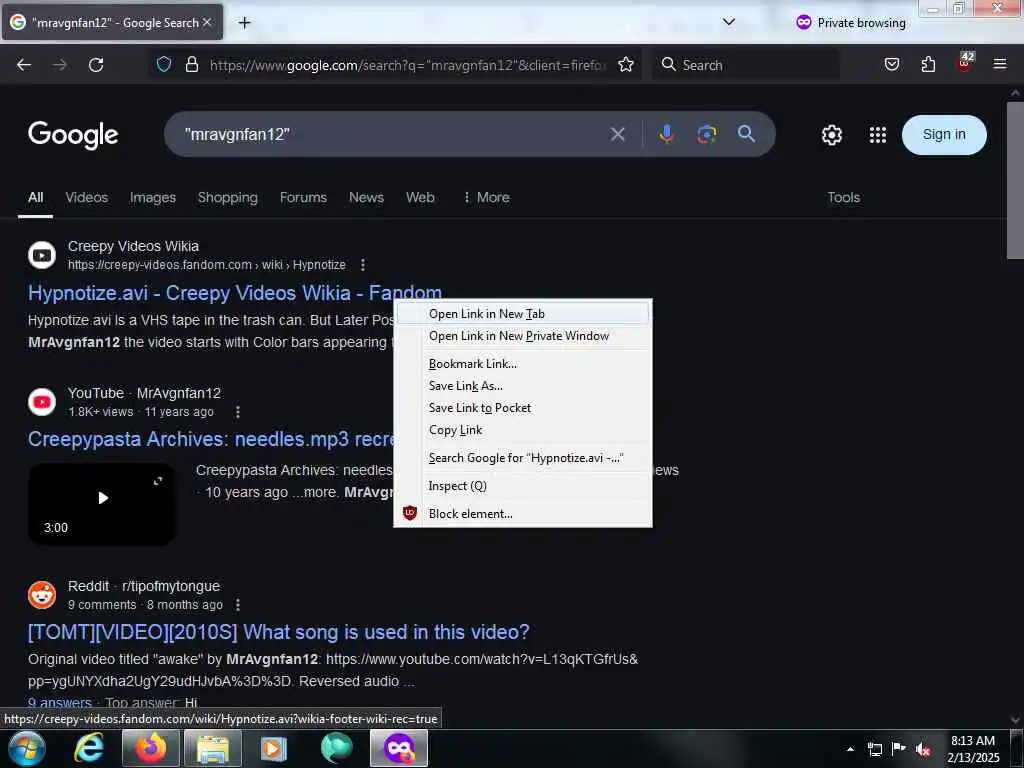Choose Search Google for Hypnotize.avi
Viewport: 1024px width, 768px height.
[x=522, y=458]
